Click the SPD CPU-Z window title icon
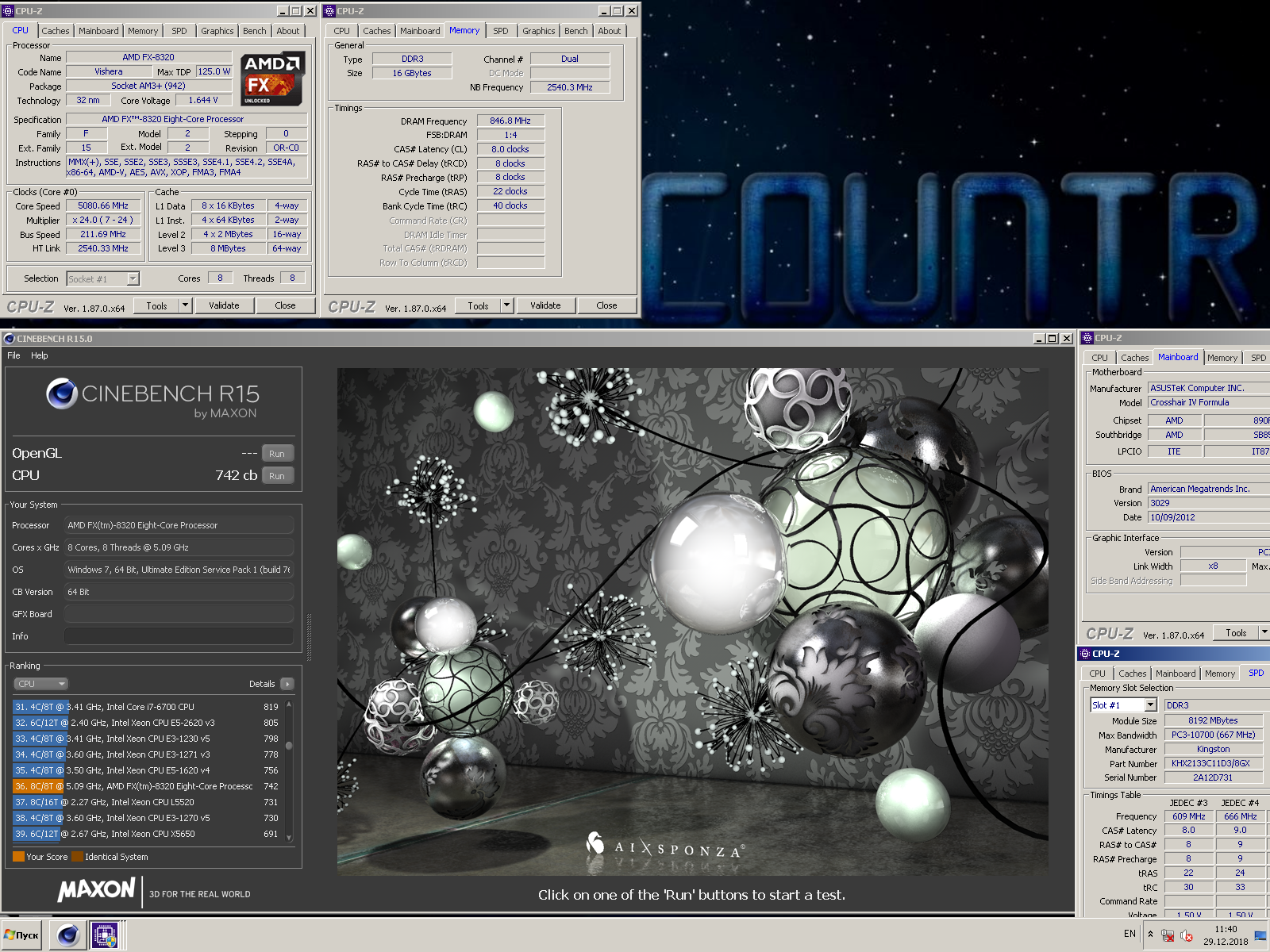This screenshot has height=952, width=1270. [1084, 654]
